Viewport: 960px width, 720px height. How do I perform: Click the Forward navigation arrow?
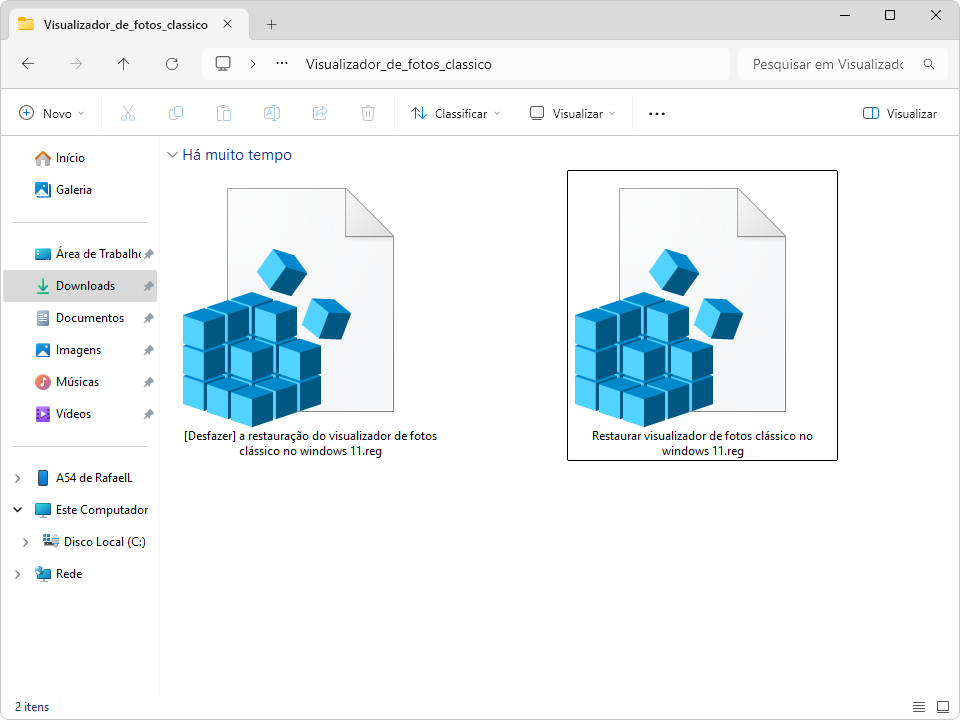[76, 64]
